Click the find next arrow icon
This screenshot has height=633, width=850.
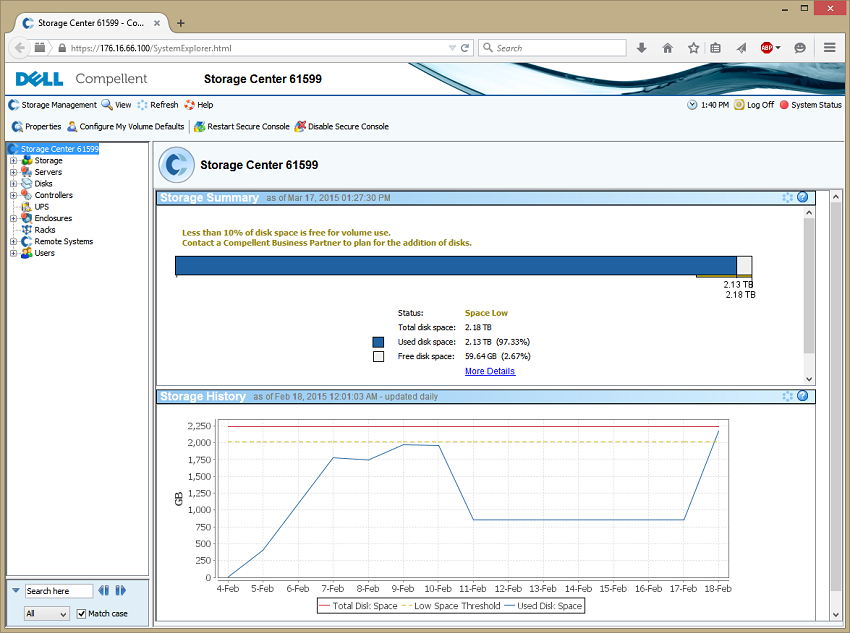coord(120,590)
